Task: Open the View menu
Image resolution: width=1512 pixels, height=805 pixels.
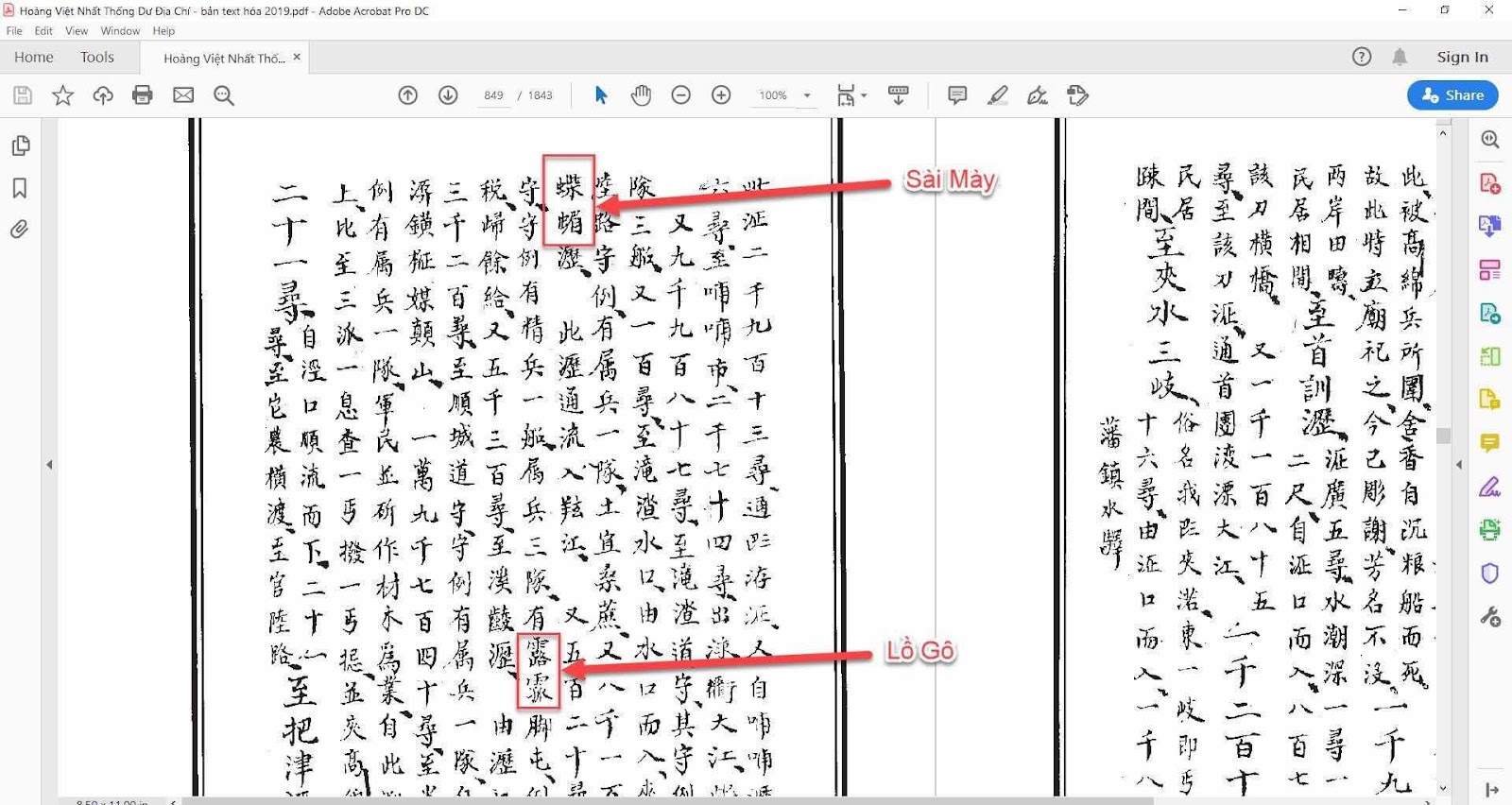Action: tap(77, 31)
